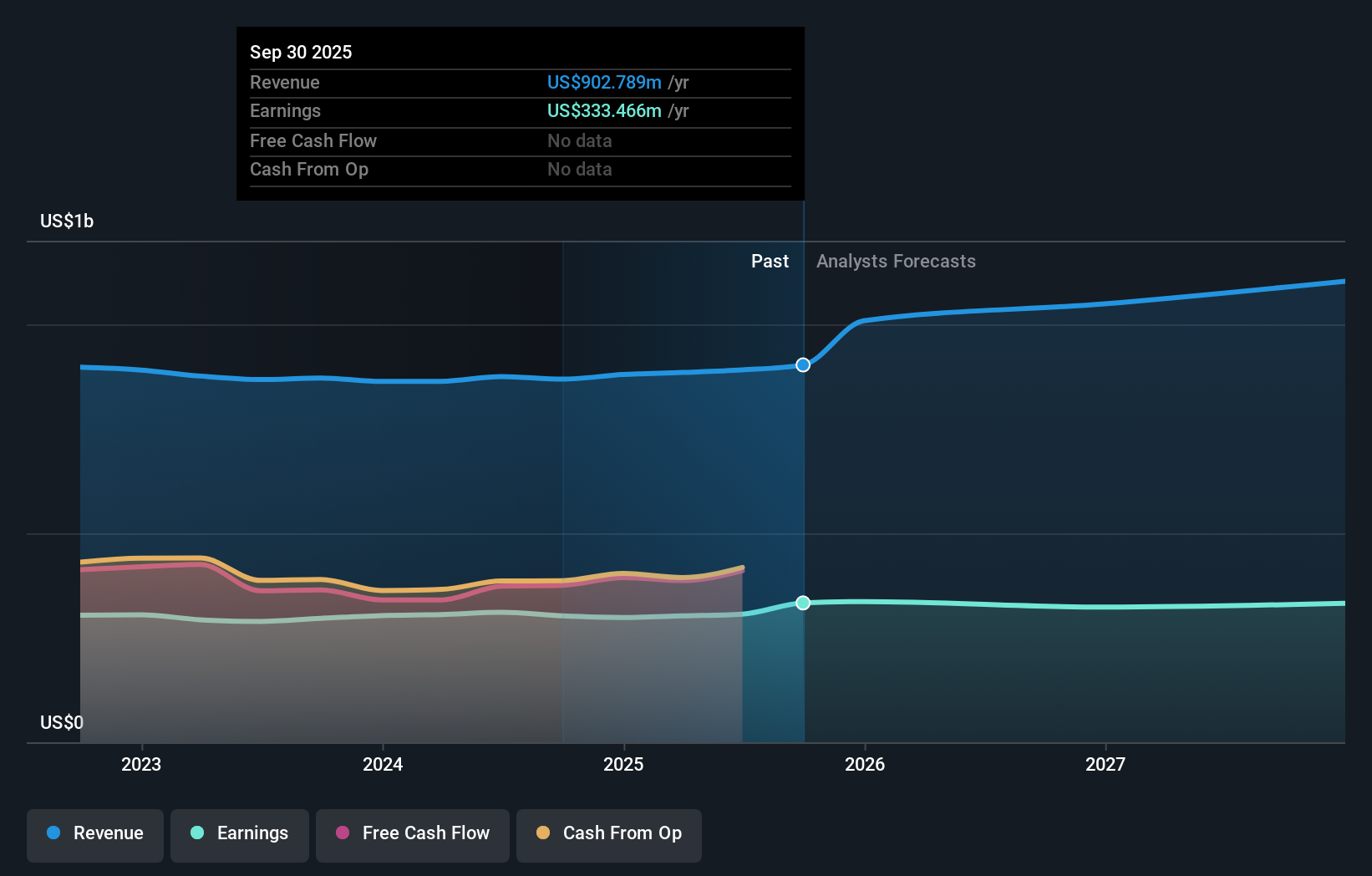This screenshot has height=876, width=1372.
Task: Click the blue Revenue dot icon in legend
Action: pyautogui.click(x=53, y=833)
